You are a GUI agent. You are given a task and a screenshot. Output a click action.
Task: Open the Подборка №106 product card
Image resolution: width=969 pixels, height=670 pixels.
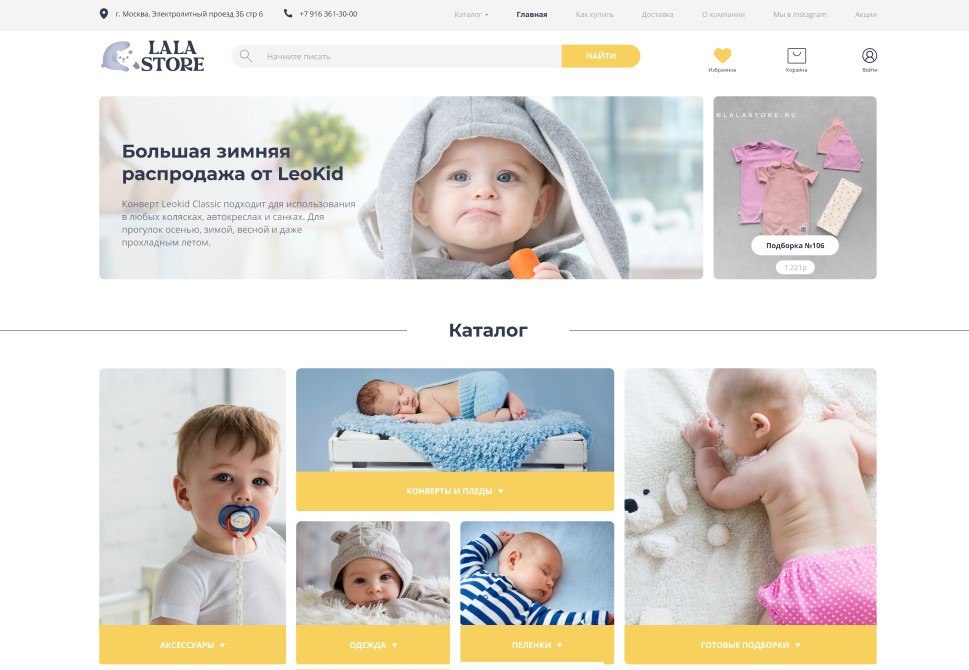[795, 187]
